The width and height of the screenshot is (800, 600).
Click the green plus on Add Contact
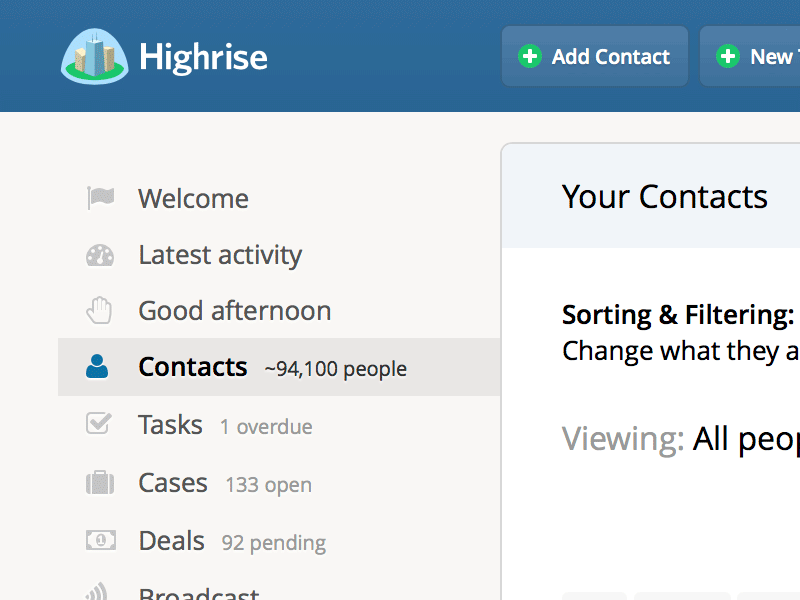(x=529, y=57)
